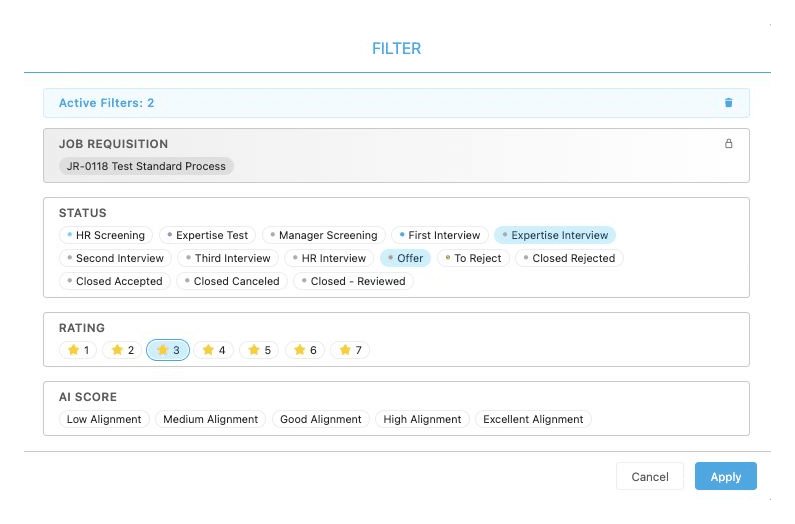
Task: Apply the selected filters
Action: pos(726,476)
